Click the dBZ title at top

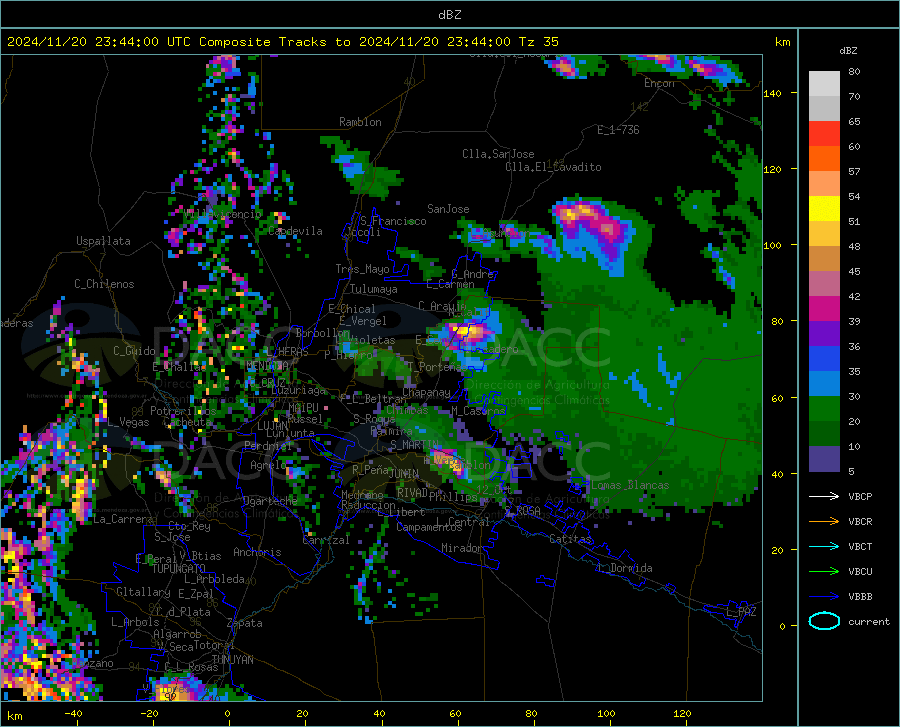449,14
